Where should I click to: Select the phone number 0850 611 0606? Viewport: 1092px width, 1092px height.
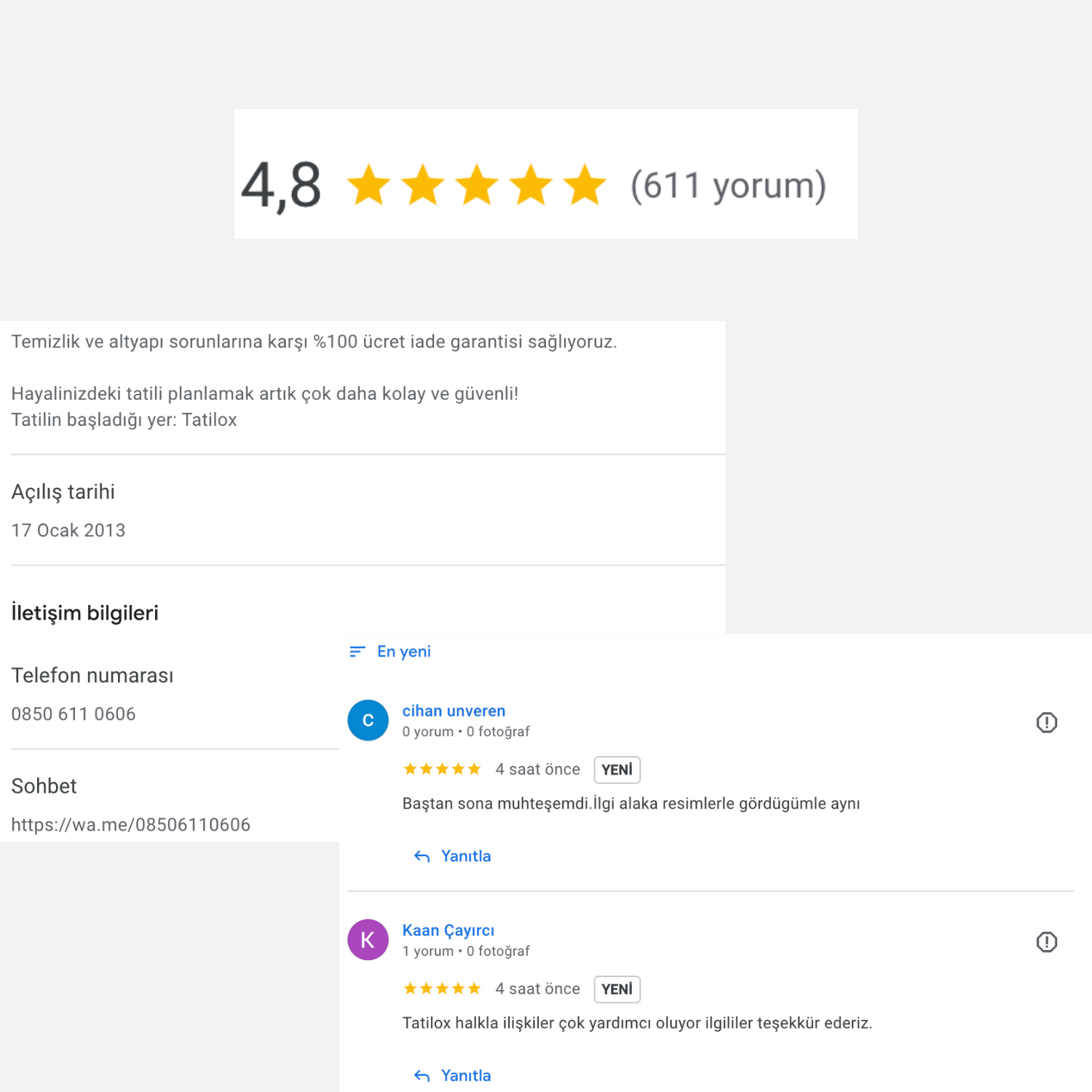coord(73,714)
